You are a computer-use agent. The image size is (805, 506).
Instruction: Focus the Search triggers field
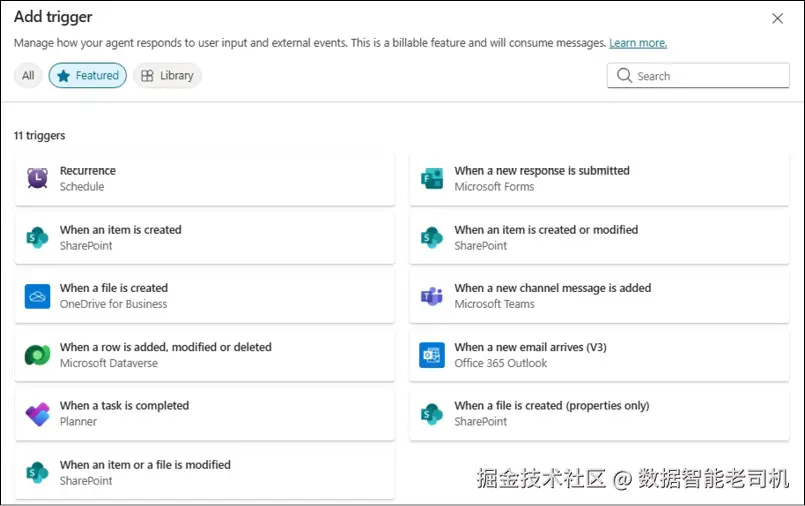pos(698,75)
